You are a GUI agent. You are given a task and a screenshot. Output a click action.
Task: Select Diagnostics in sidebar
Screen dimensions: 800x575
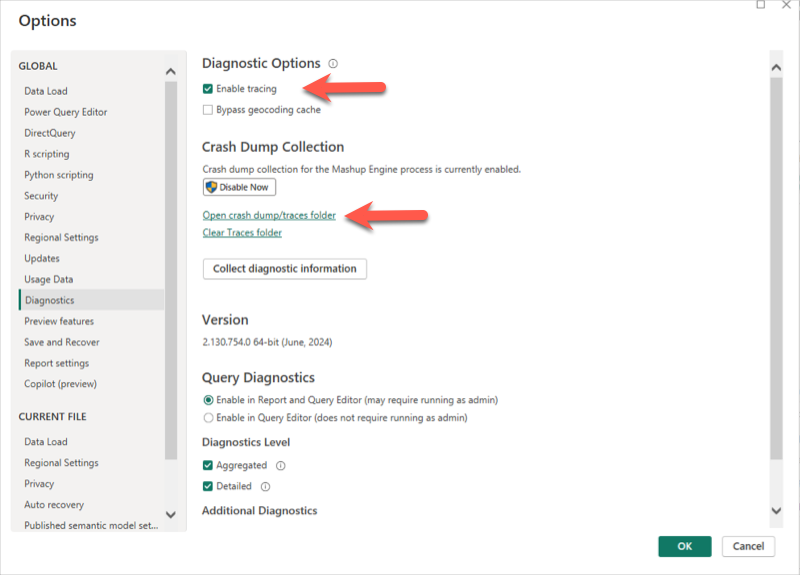click(x=92, y=300)
